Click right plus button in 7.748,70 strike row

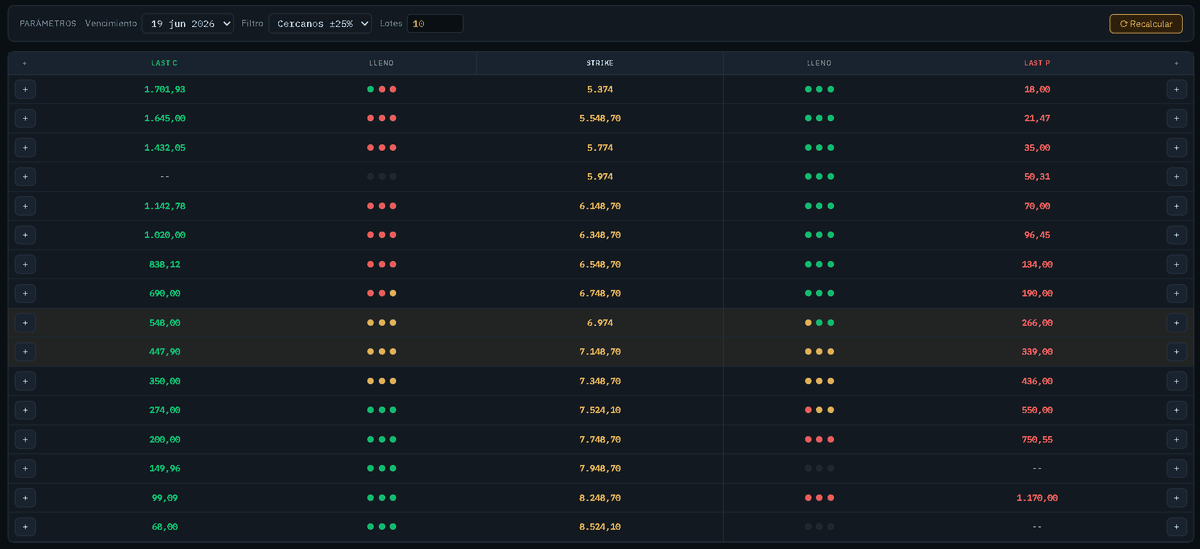coord(1175,439)
